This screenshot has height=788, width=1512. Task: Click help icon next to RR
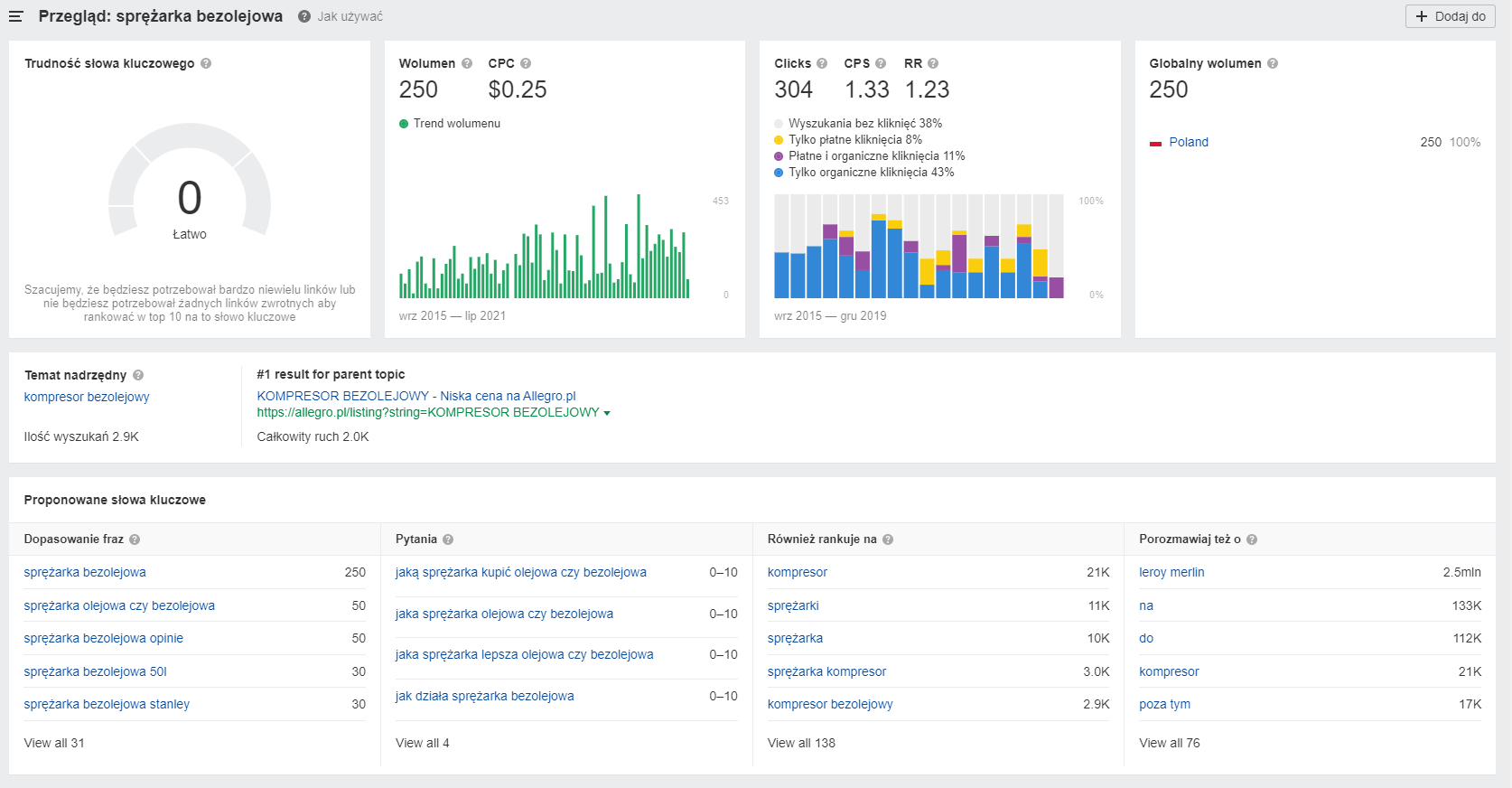pos(933,63)
